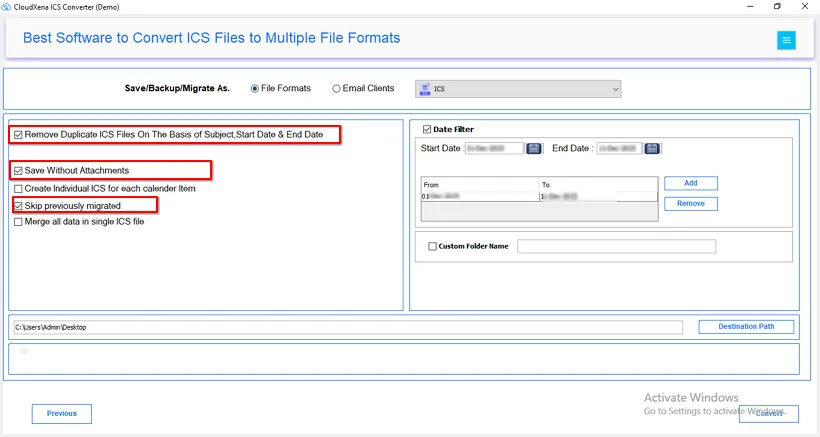
Task: Select the Email Clients radio button
Action: click(x=336, y=89)
